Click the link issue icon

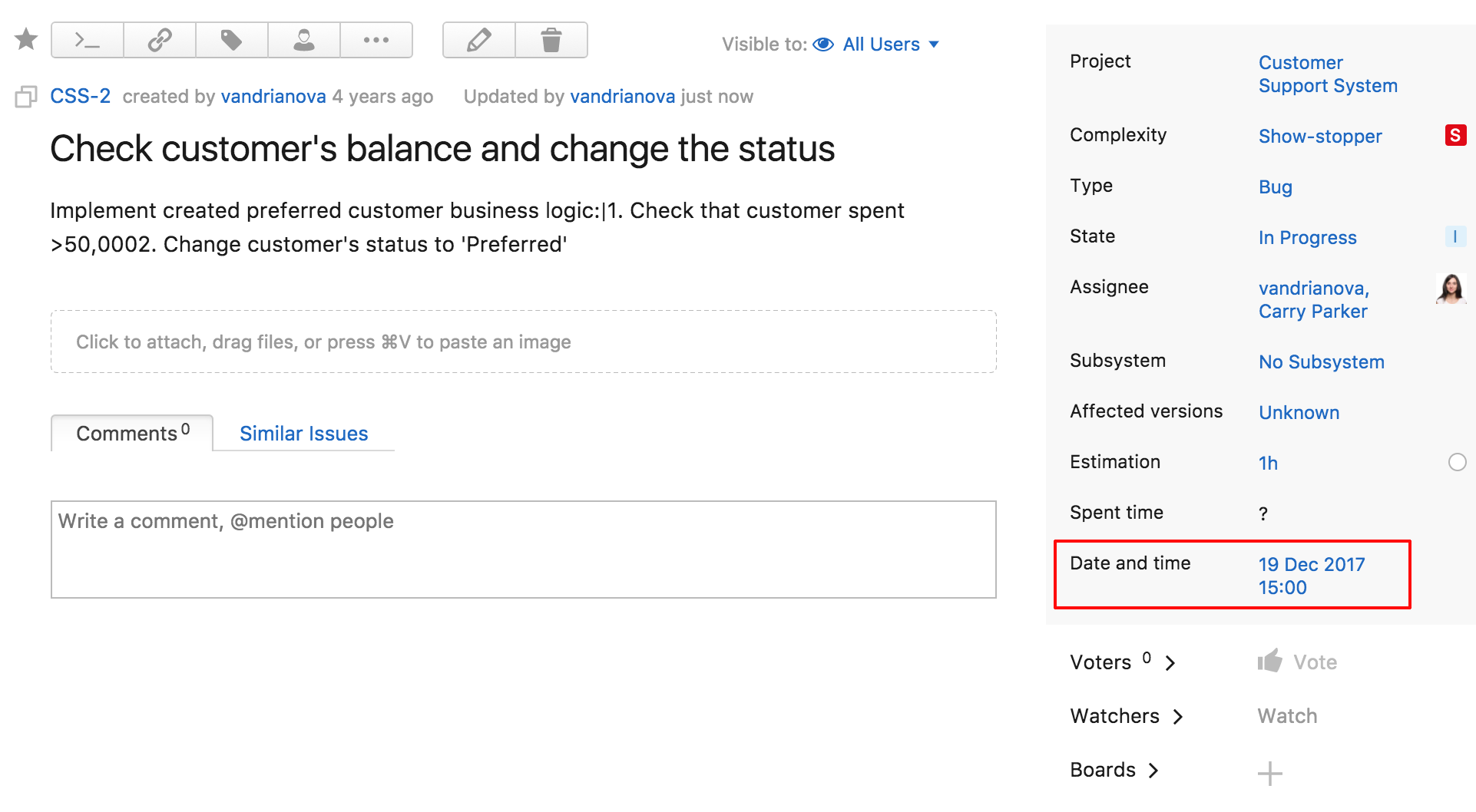(159, 40)
